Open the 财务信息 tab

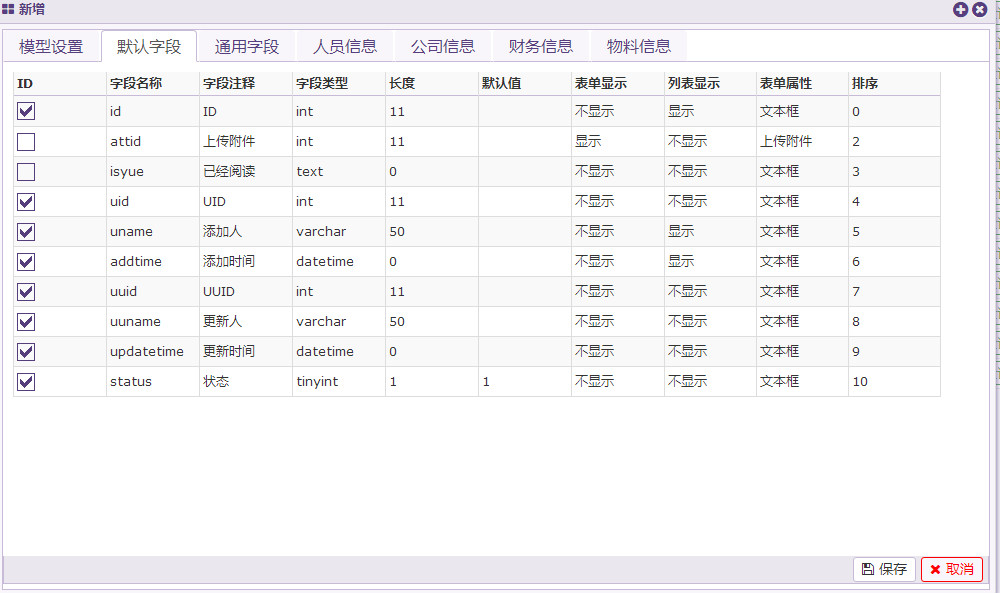(541, 46)
